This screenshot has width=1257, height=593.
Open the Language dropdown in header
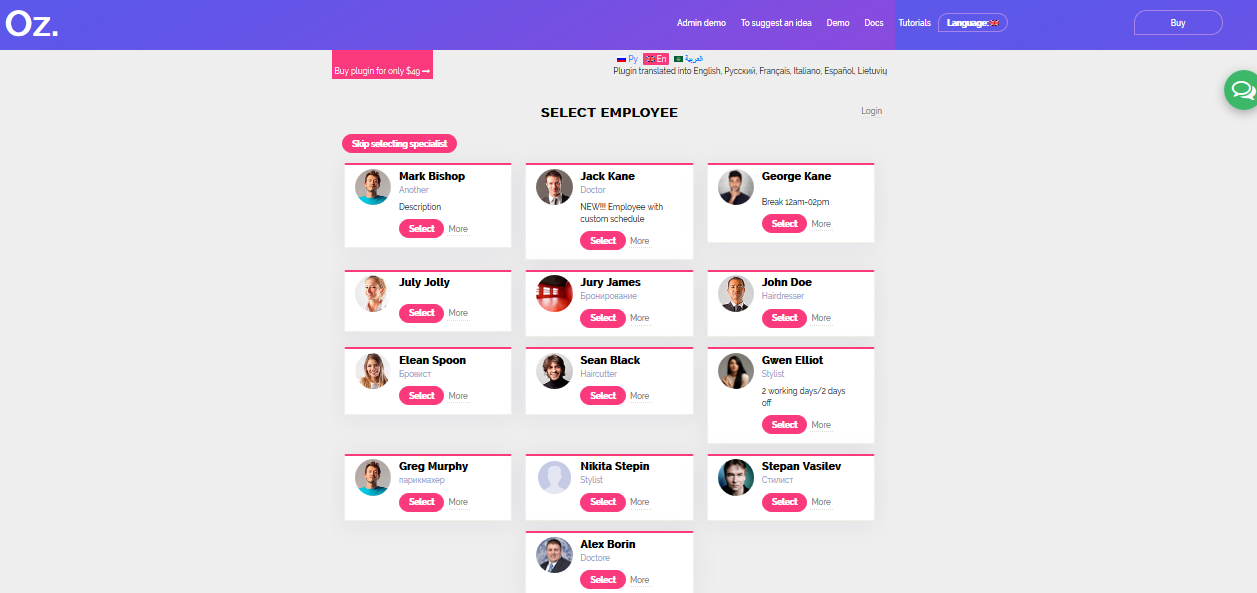[973, 22]
